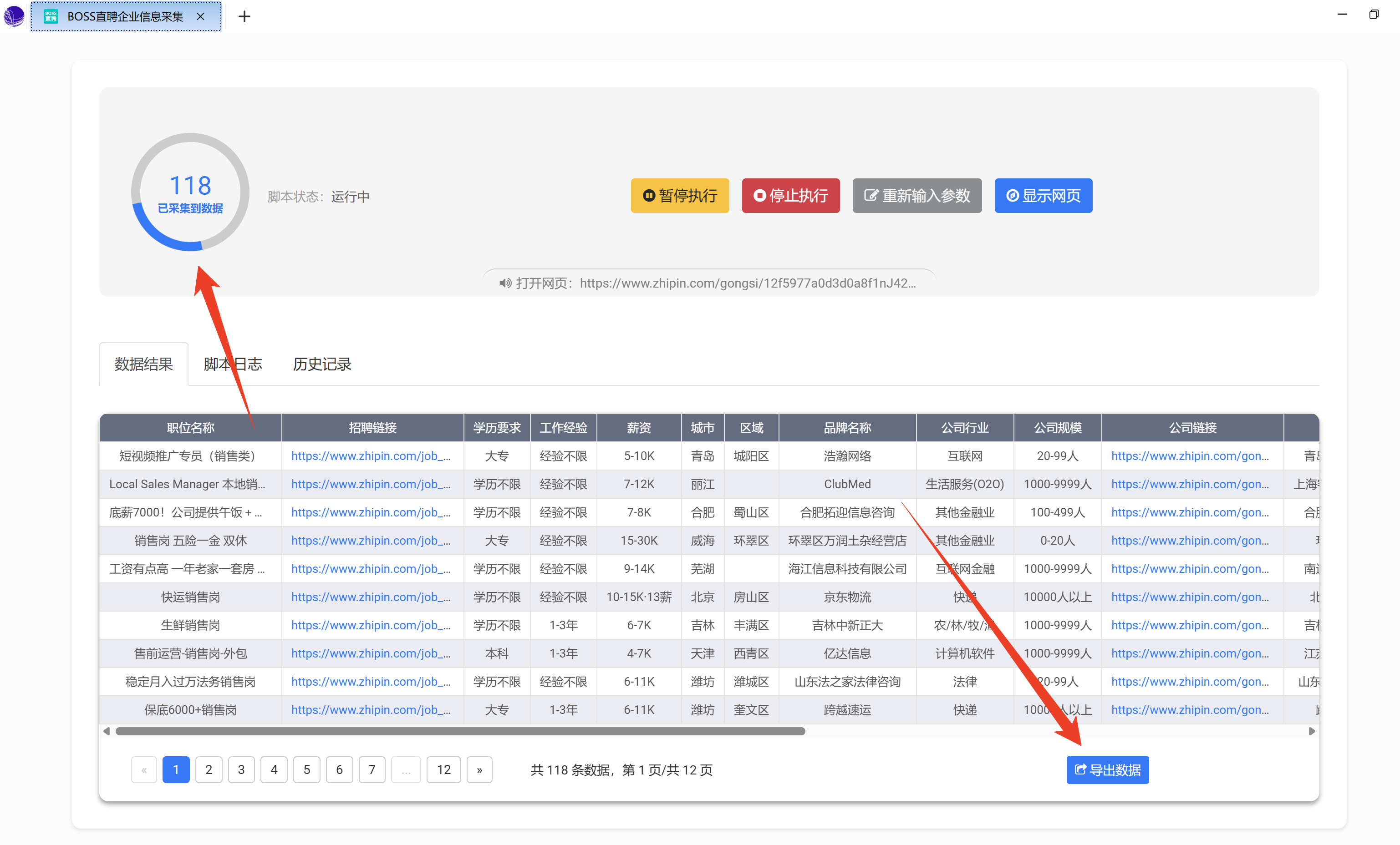Select the 数据结果 tab
The height and width of the screenshot is (845, 1400).
tap(144, 364)
